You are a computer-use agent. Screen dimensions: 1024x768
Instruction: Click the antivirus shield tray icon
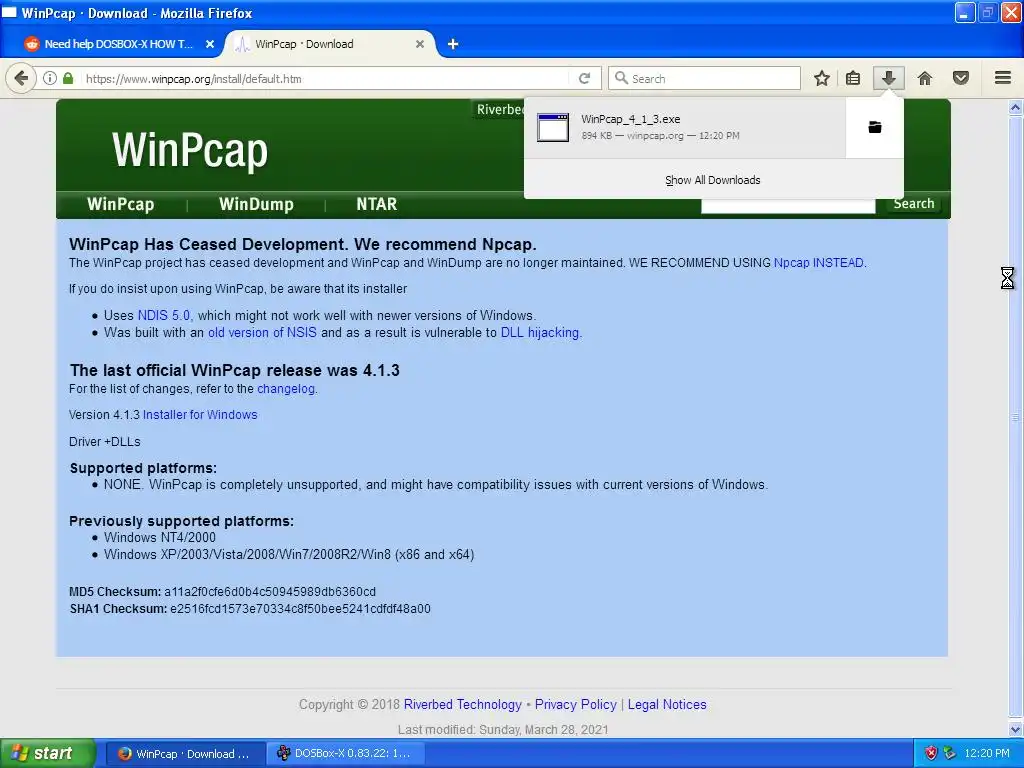(x=931, y=753)
